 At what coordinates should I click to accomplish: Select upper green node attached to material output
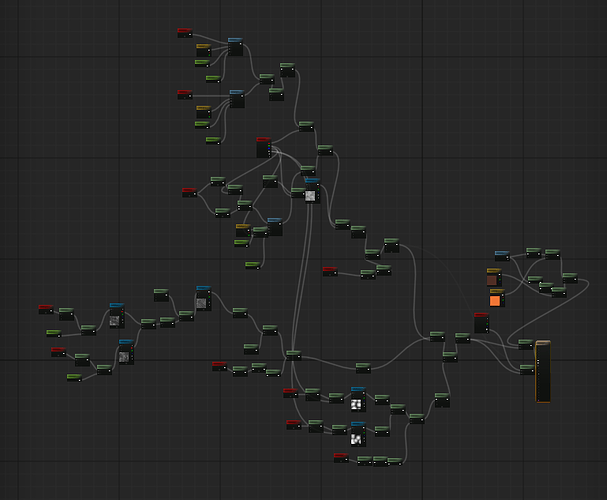[x=526, y=344]
